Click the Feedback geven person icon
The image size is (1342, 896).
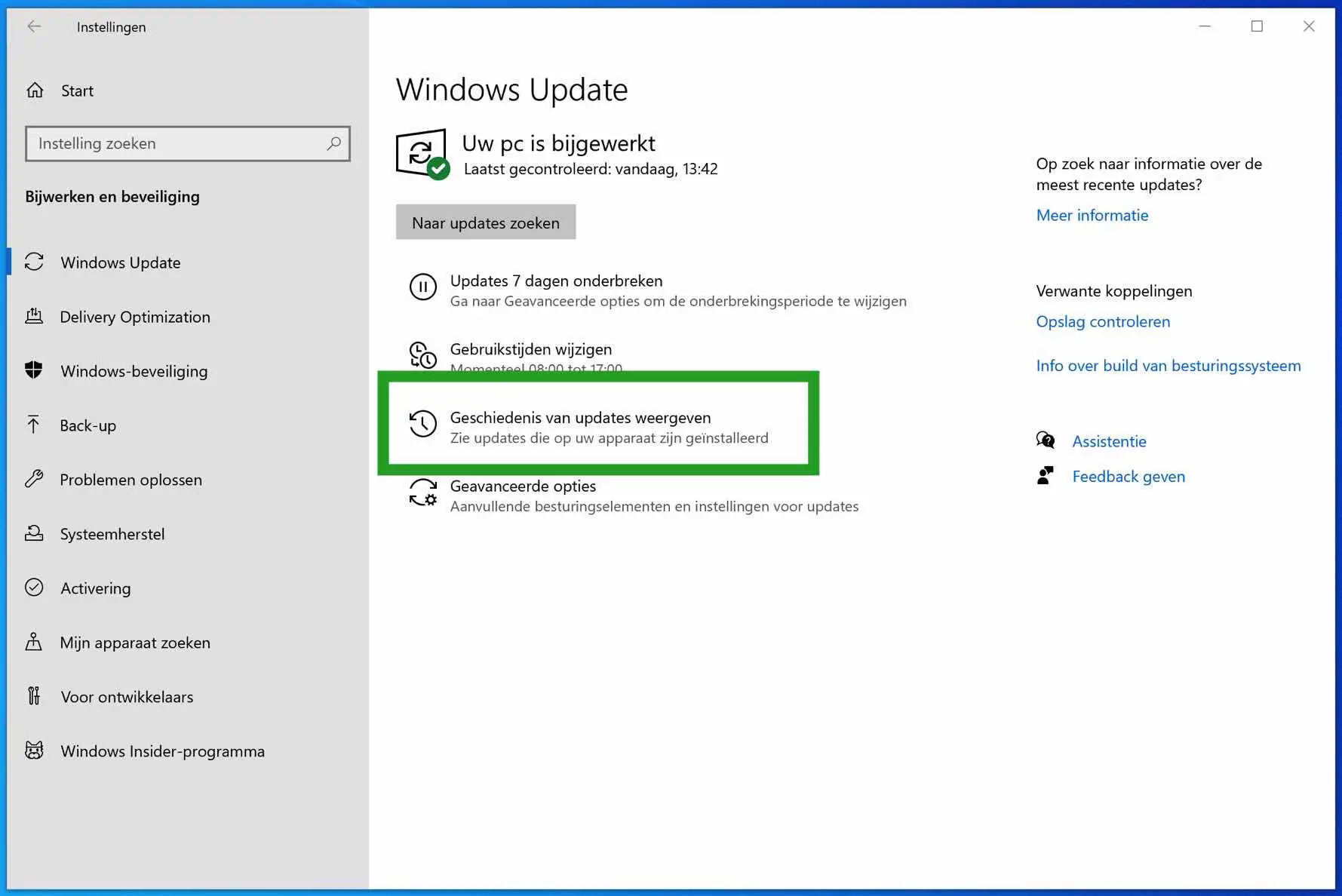[1045, 476]
